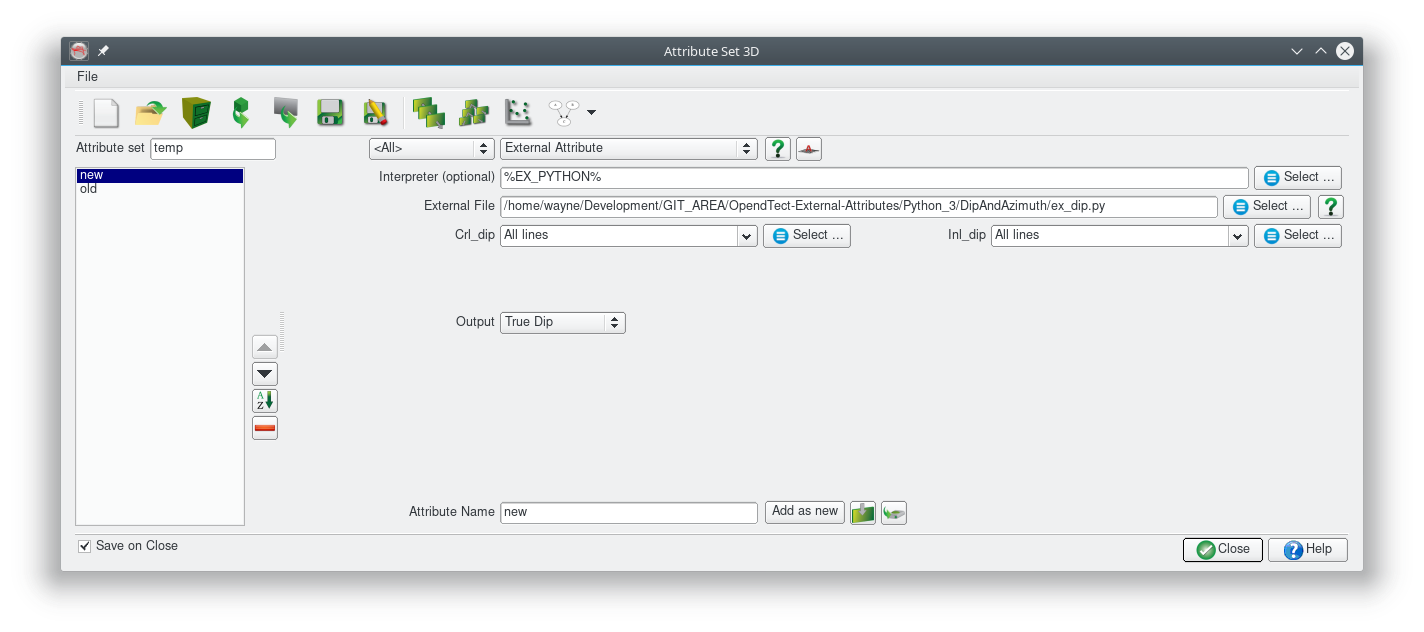This screenshot has height=632, width=1424.
Task: Open help for External Attribute type
Action: 778,149
